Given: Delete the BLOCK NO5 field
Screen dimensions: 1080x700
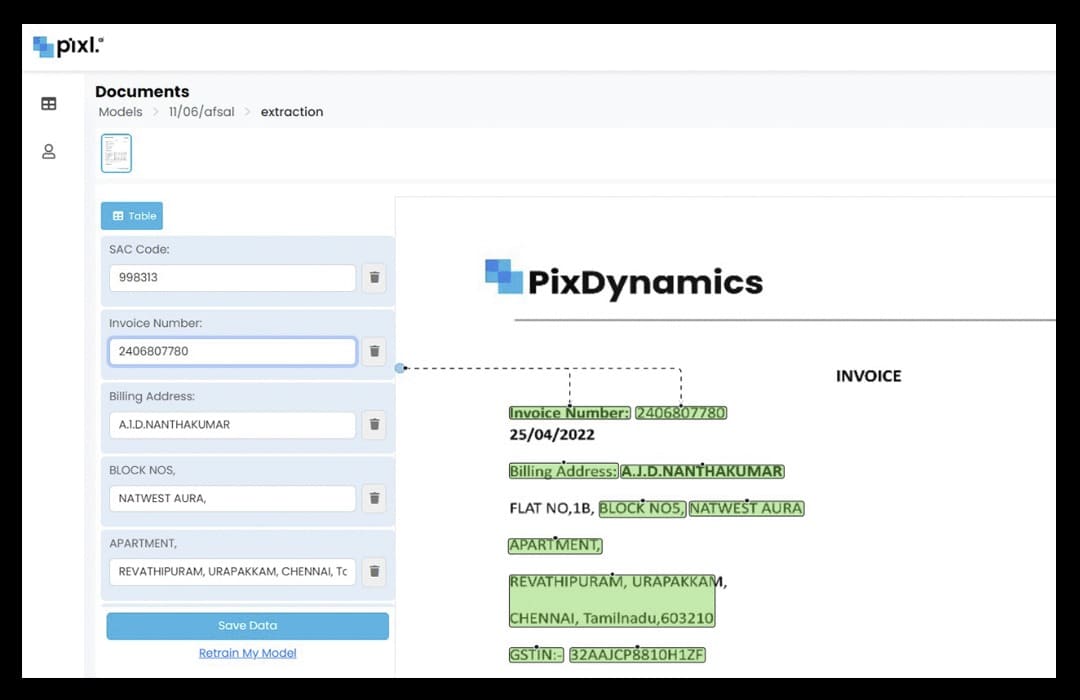Looking at the screenshot, I should pos(375,498).
